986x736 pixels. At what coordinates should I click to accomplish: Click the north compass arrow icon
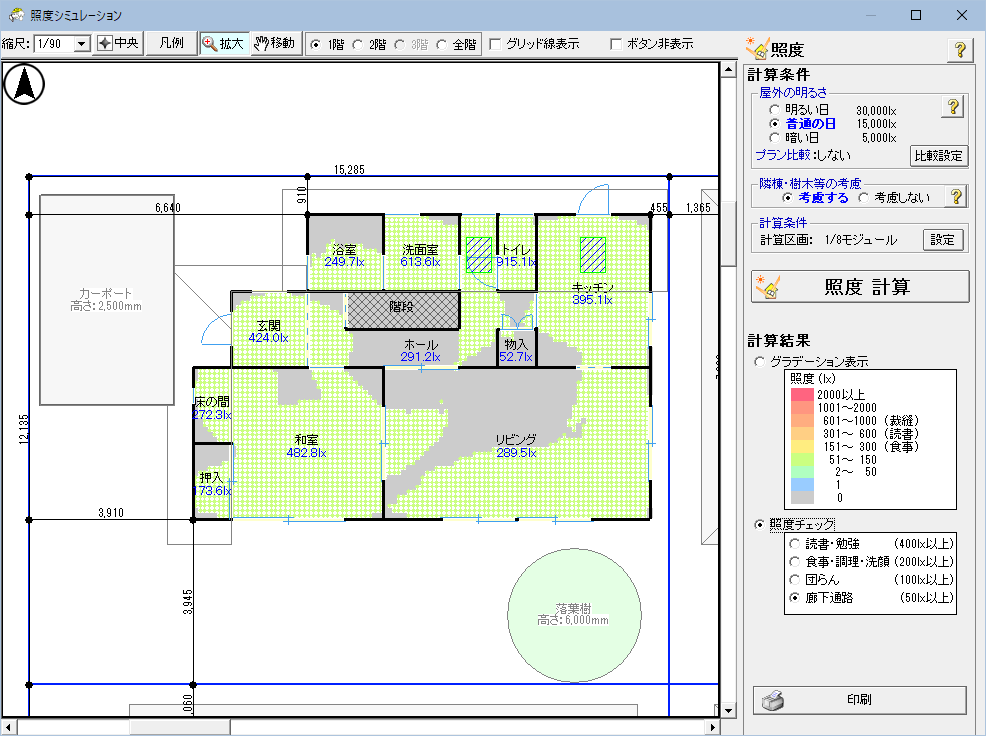(x=24, y=84)
